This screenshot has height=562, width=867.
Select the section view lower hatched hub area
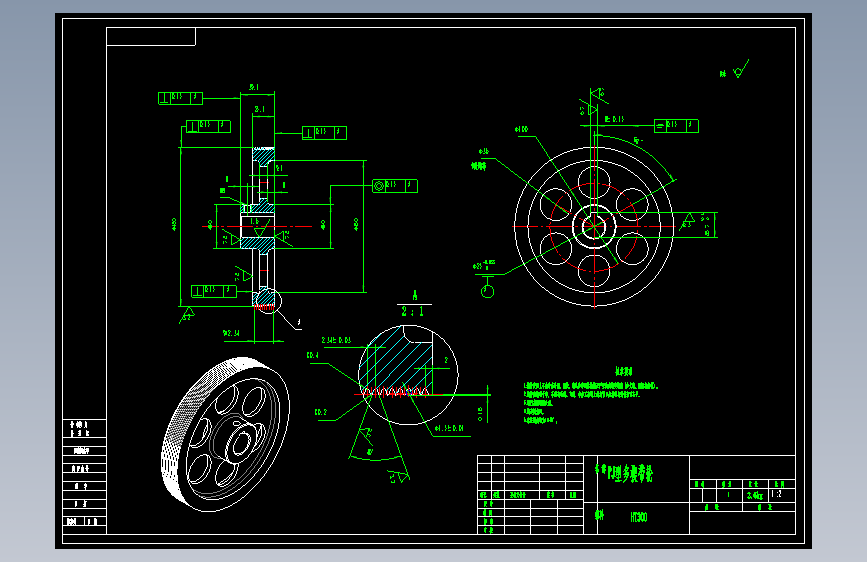coord(258,243)
